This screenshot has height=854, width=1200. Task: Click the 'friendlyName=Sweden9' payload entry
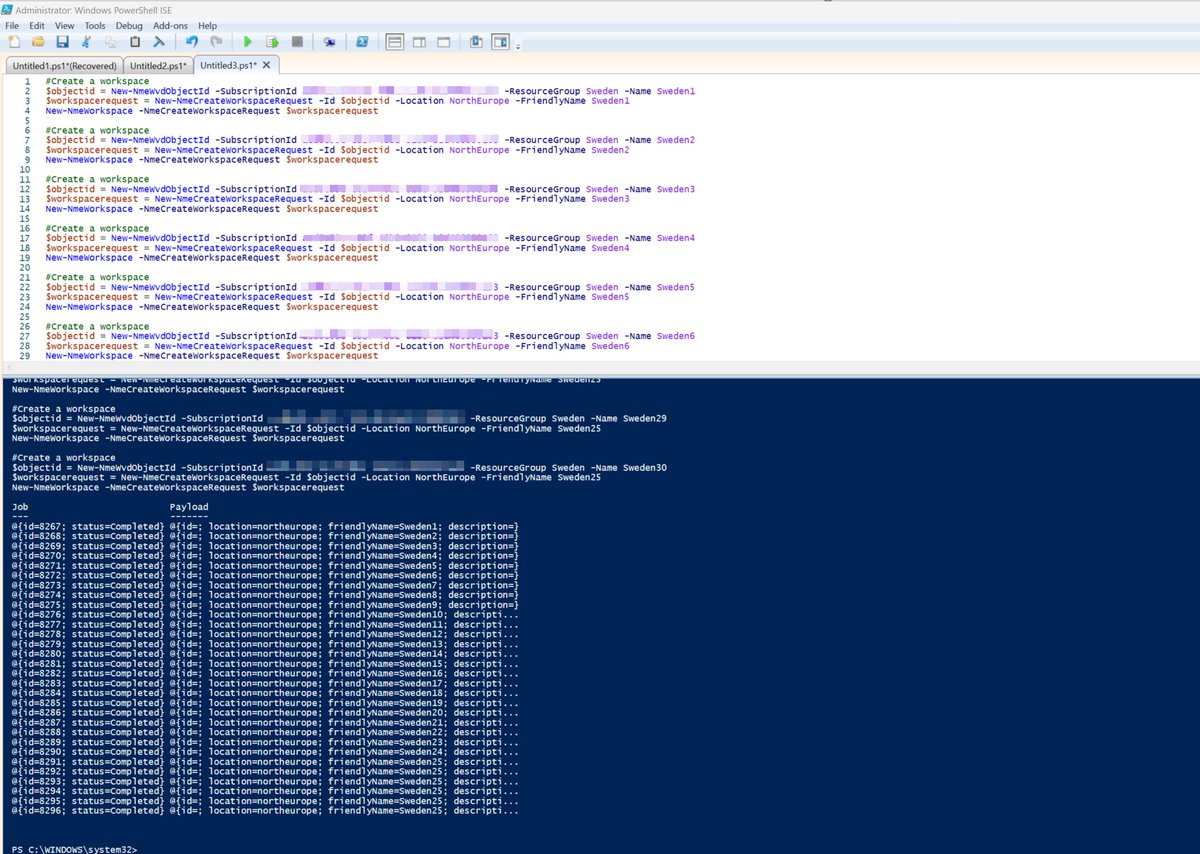click(x=385, y=605)
